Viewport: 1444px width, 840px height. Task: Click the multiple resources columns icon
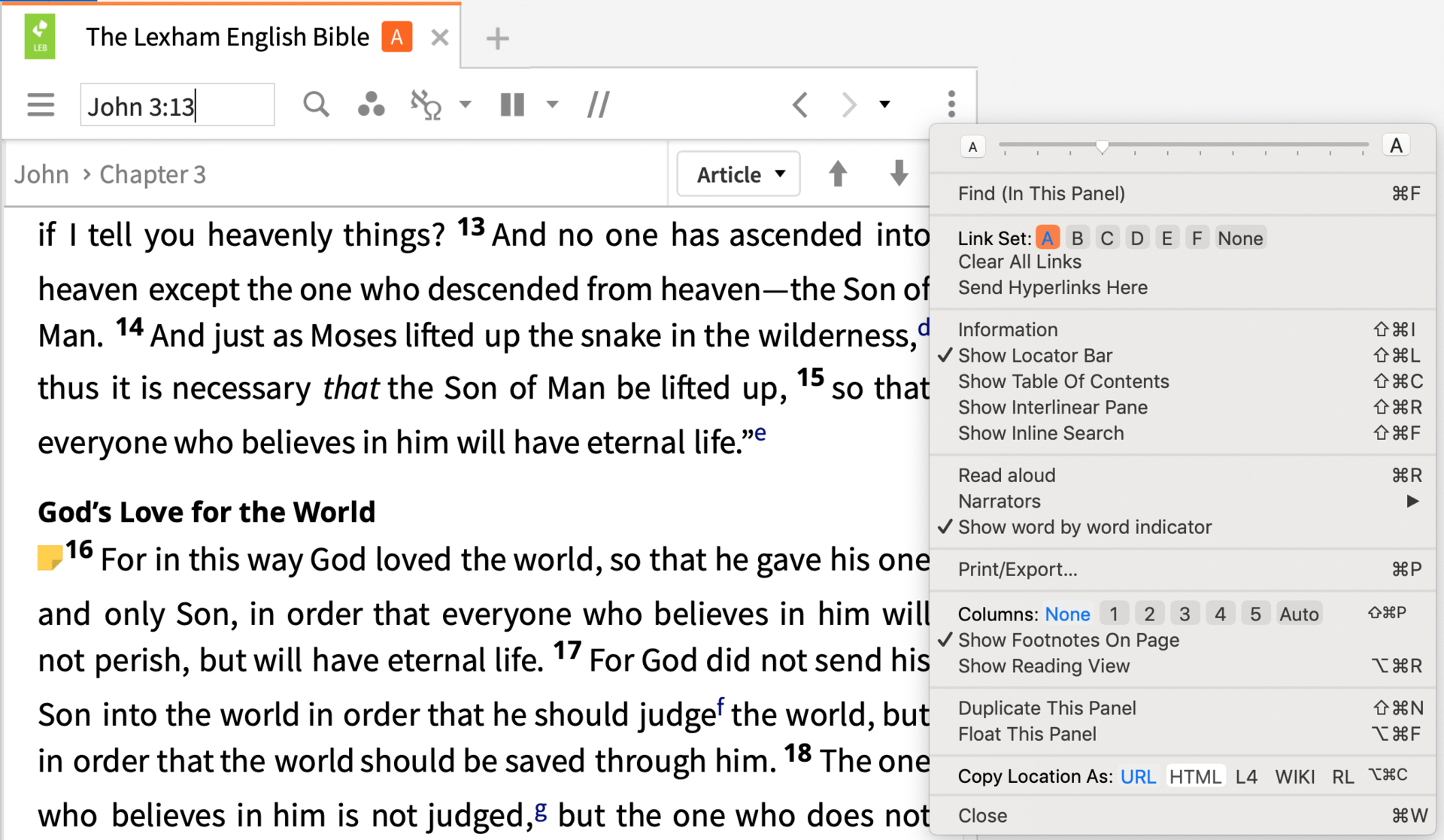coord(512,105)
